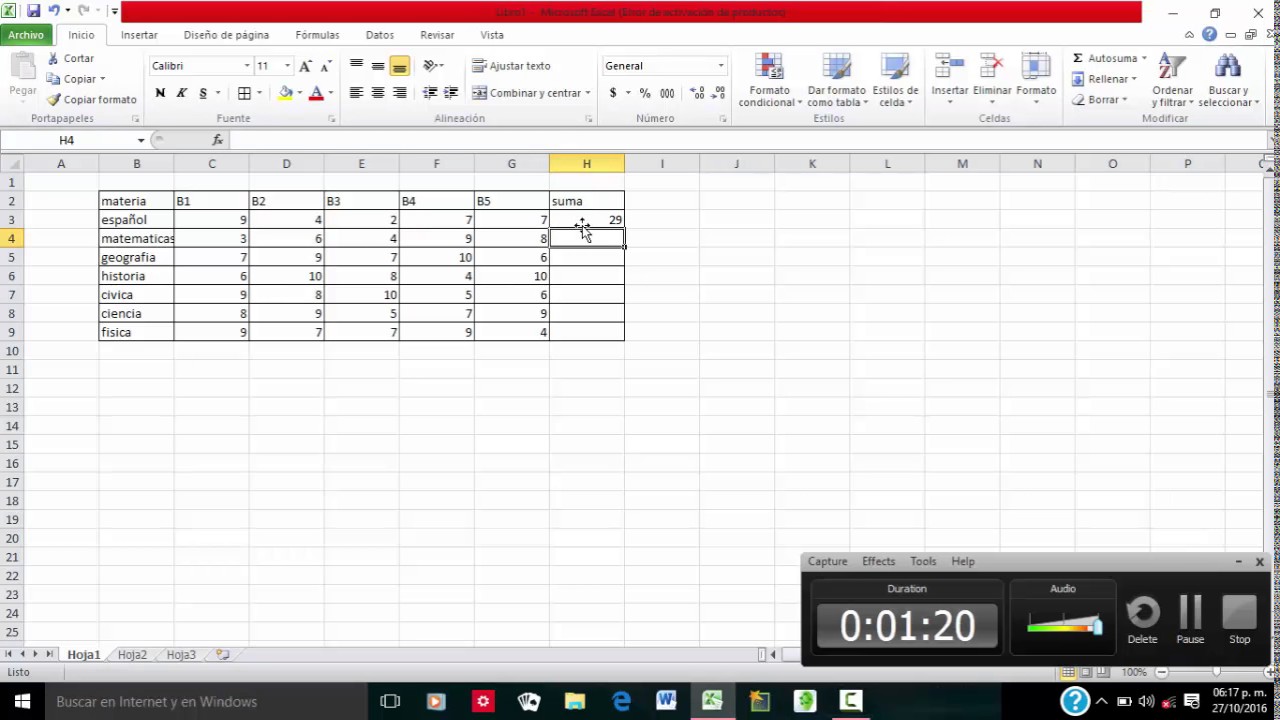Align text to top
The height and width of the screenshot is (720, 1280).
coord(356,66)
